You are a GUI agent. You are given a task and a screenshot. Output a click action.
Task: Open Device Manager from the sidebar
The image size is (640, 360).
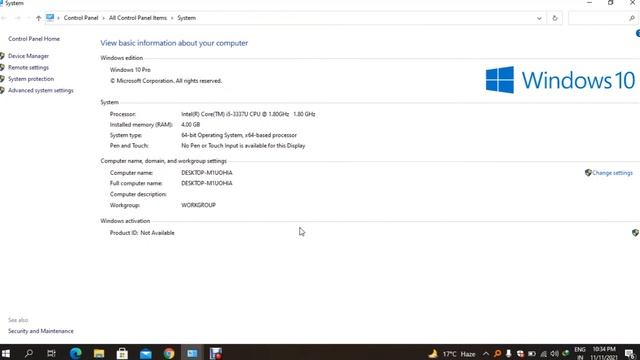click(x=28, y=56)
